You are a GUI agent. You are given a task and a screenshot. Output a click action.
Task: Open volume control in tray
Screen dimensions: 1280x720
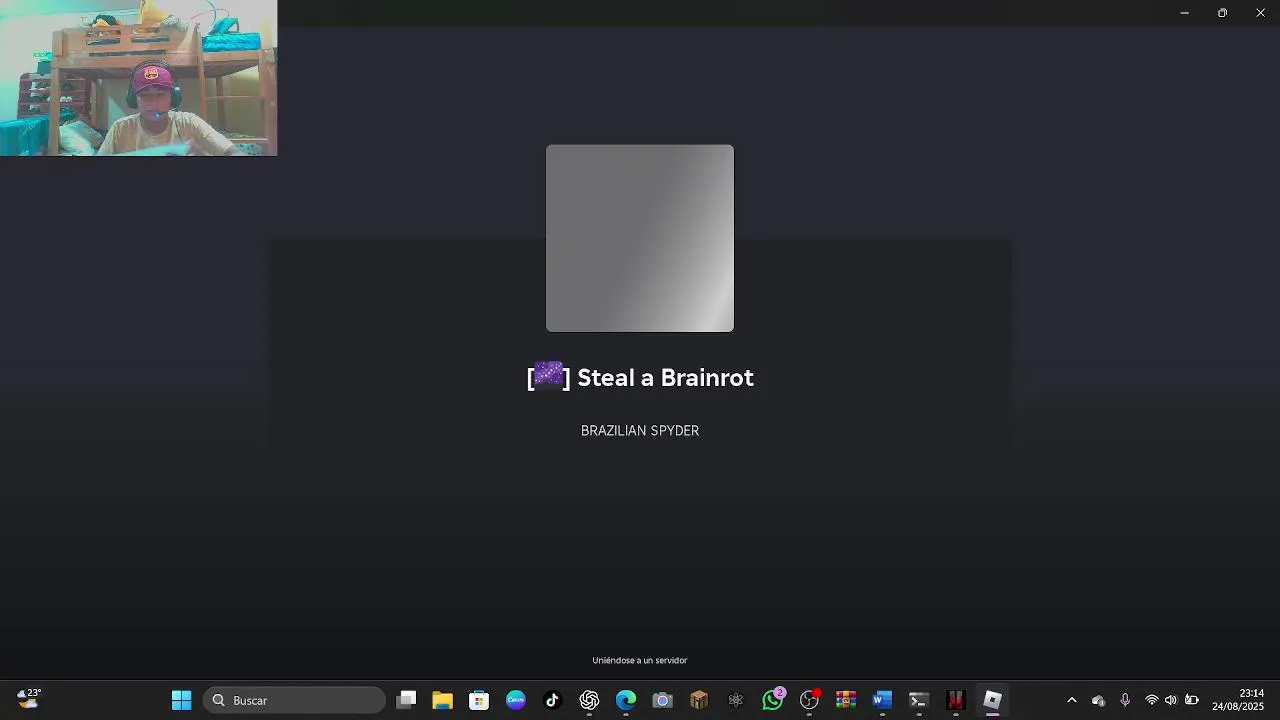1171,700
